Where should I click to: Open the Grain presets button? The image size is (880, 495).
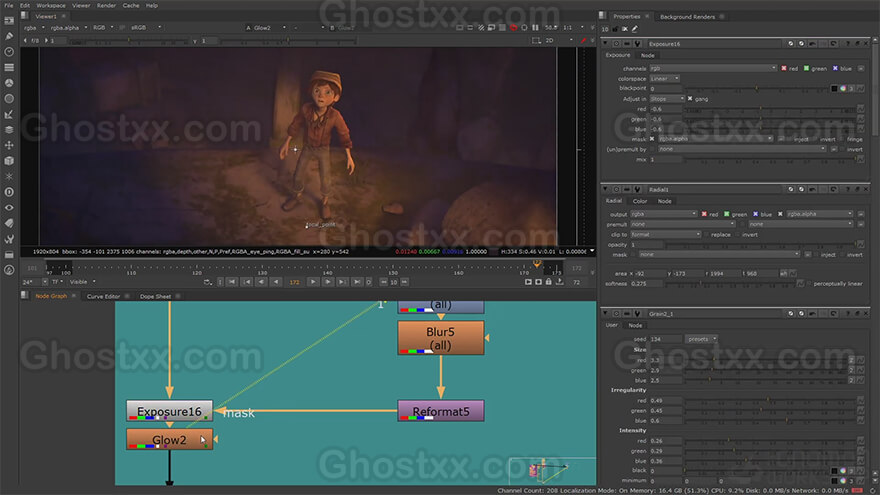700,339
